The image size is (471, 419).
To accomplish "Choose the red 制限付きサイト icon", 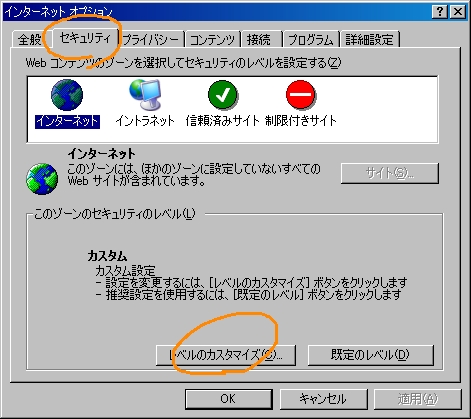I will [301, 95].
